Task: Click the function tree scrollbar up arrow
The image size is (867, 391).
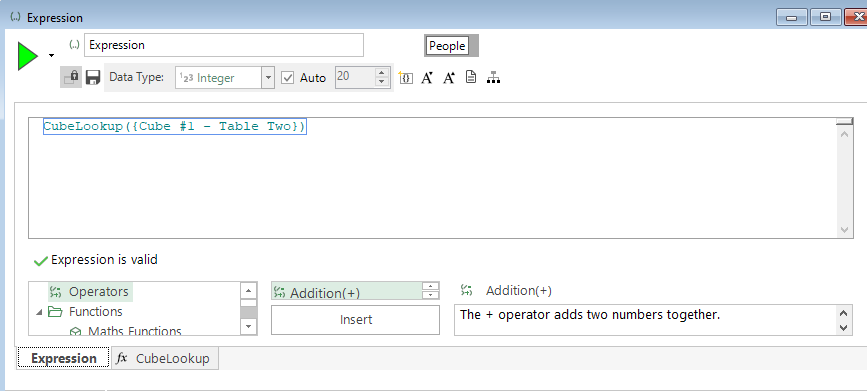Action: (249, 290)
